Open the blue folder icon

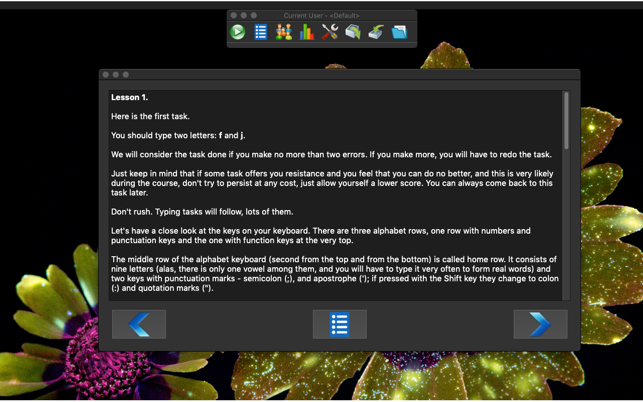click(399, 32)
